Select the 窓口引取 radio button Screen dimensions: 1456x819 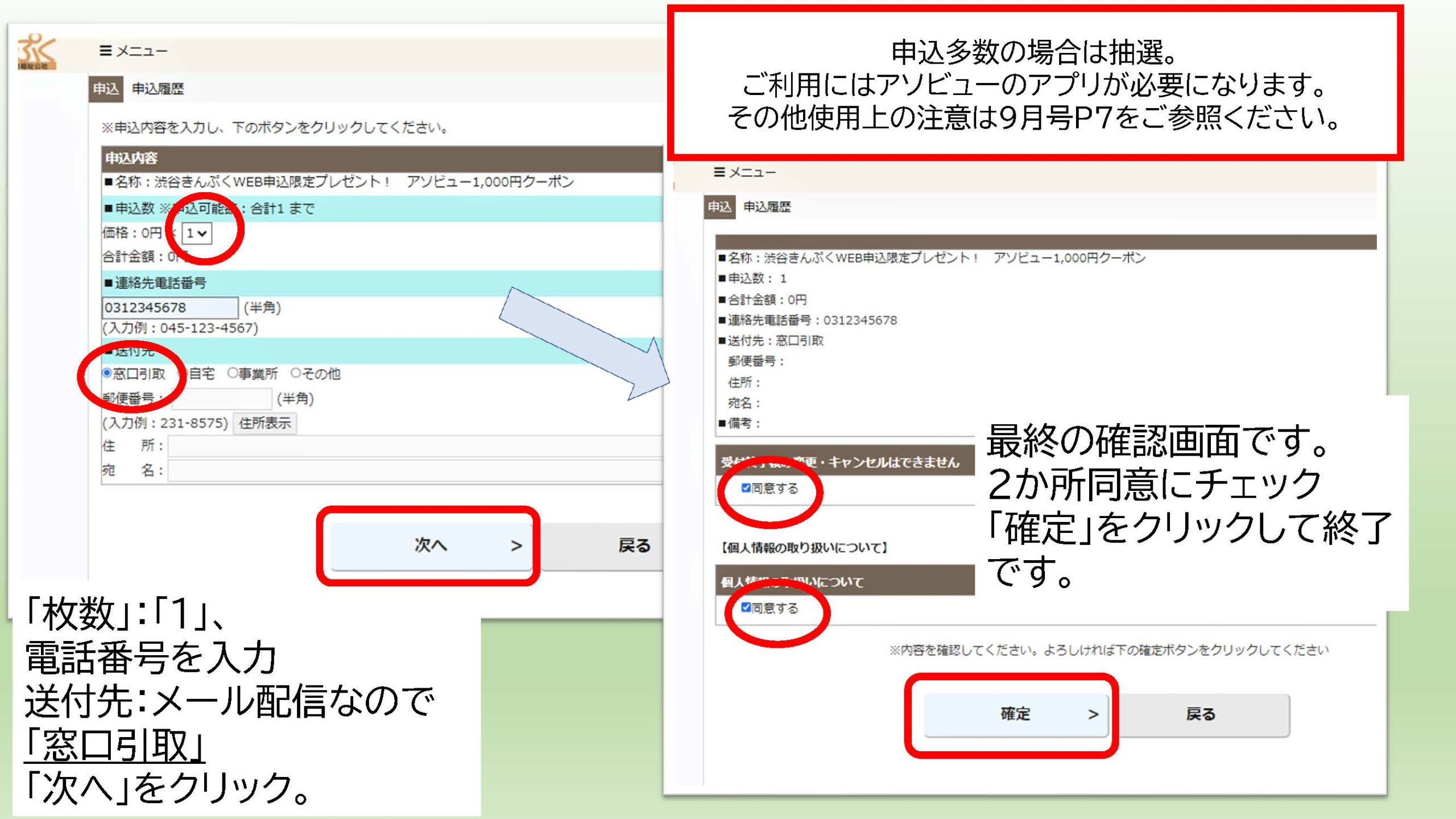(107, 373)
